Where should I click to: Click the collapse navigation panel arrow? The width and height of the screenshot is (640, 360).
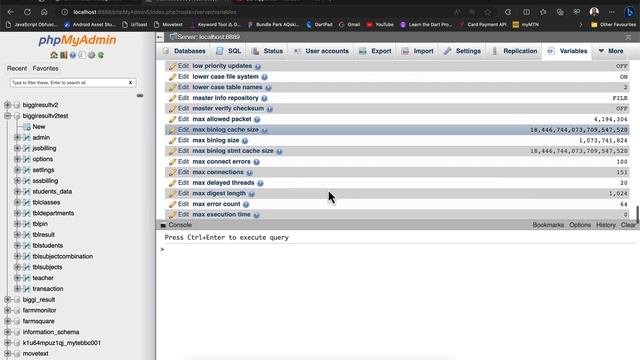(160, 37)
